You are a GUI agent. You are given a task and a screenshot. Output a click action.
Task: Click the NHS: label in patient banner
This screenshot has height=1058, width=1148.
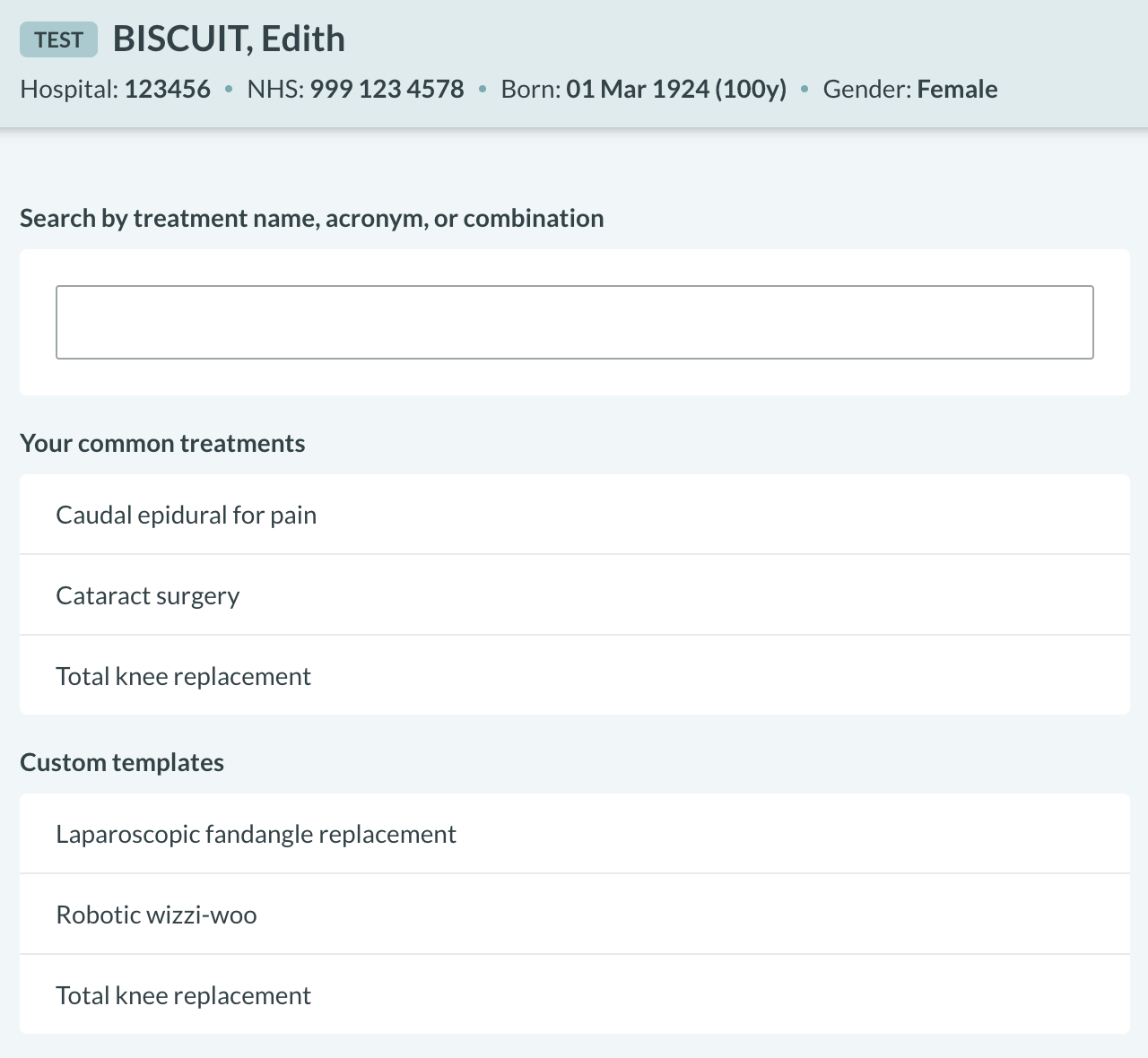[x=275, y=90]
